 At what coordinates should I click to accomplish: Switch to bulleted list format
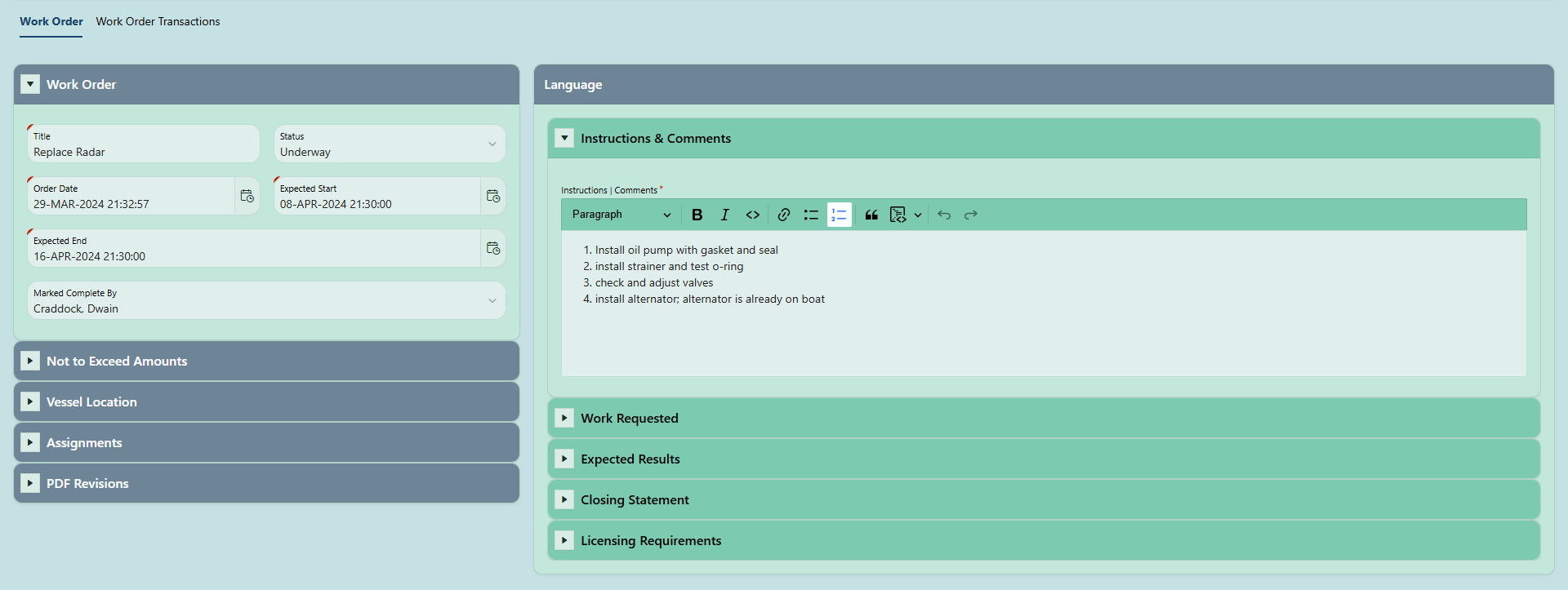(811, 215)
